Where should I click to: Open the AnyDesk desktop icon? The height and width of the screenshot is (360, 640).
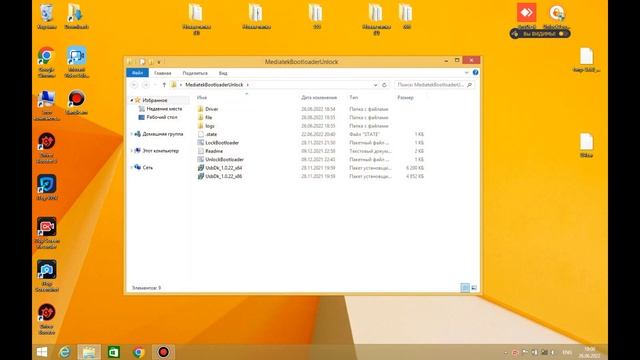coord(527,16)
